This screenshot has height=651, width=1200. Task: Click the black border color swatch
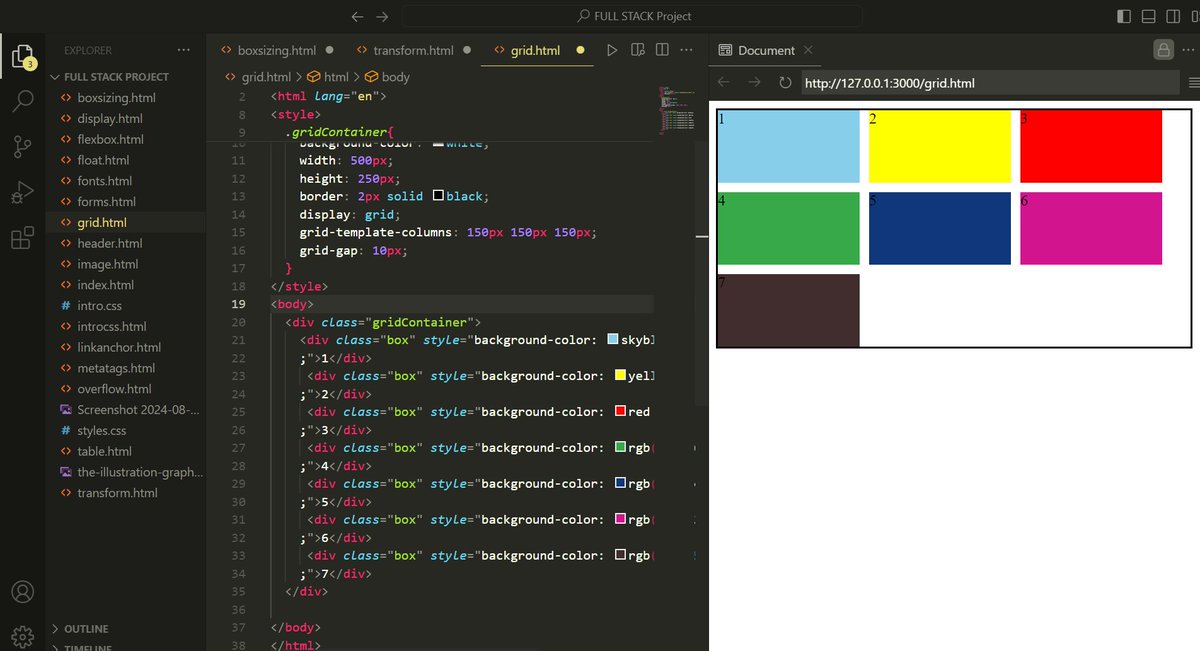coord(438,197)
